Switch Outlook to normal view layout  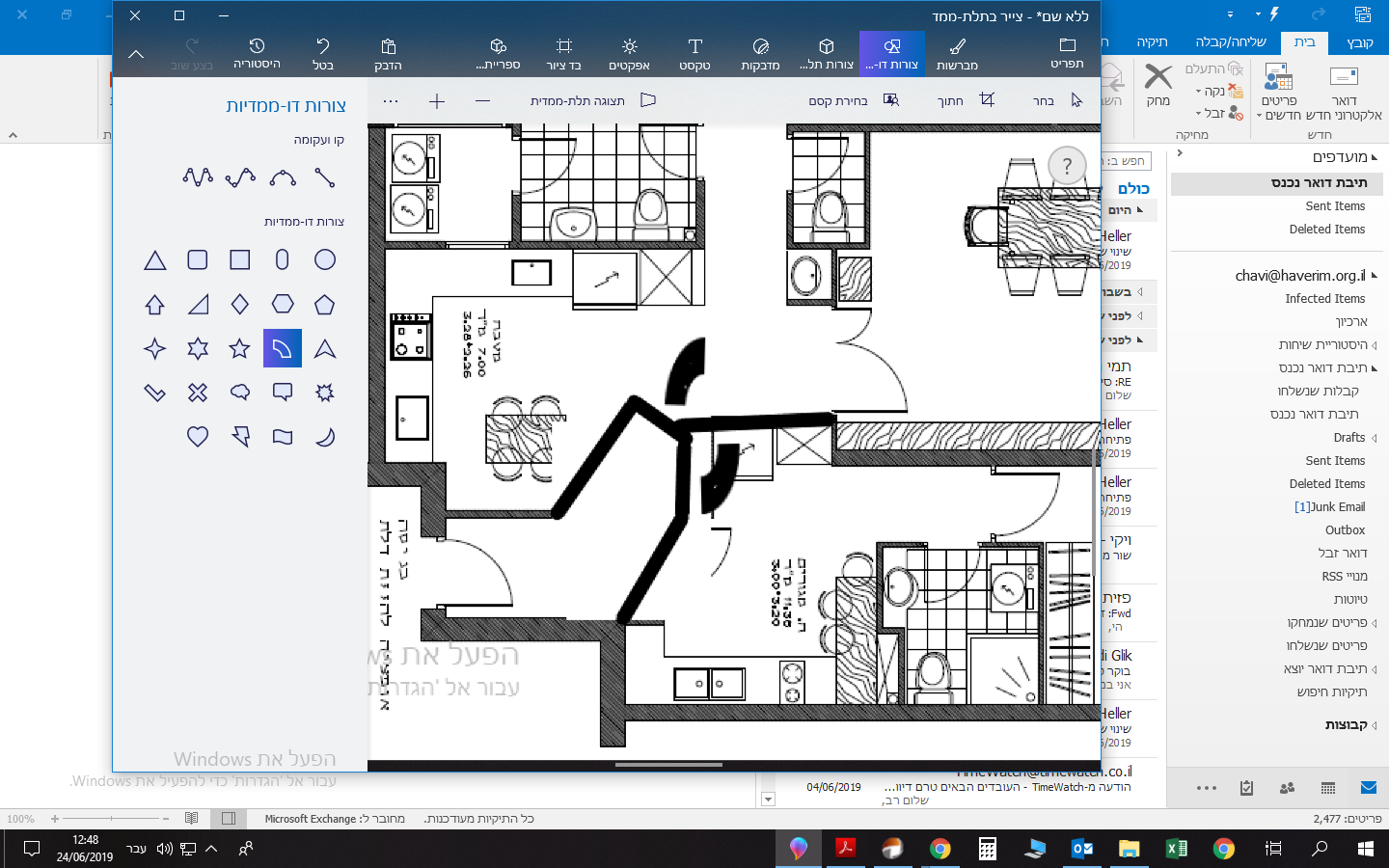click(x=229, y=819)
